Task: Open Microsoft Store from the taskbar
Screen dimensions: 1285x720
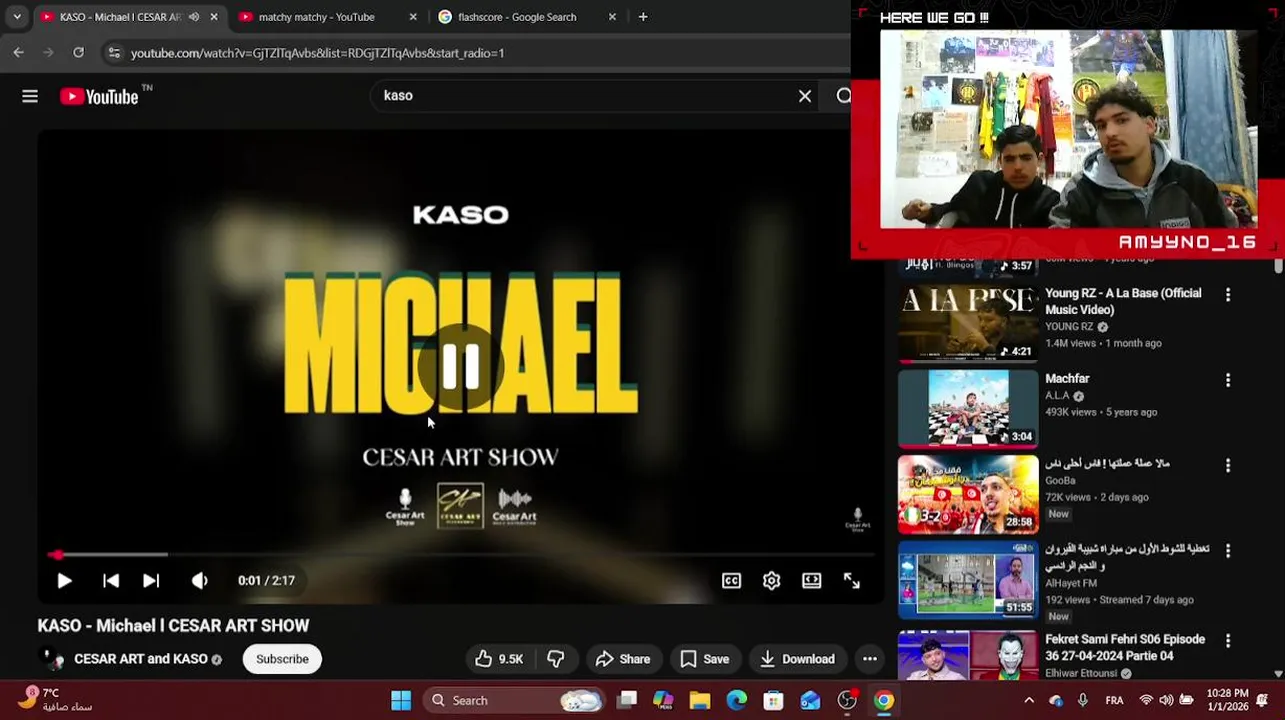Action: point(773,700)
